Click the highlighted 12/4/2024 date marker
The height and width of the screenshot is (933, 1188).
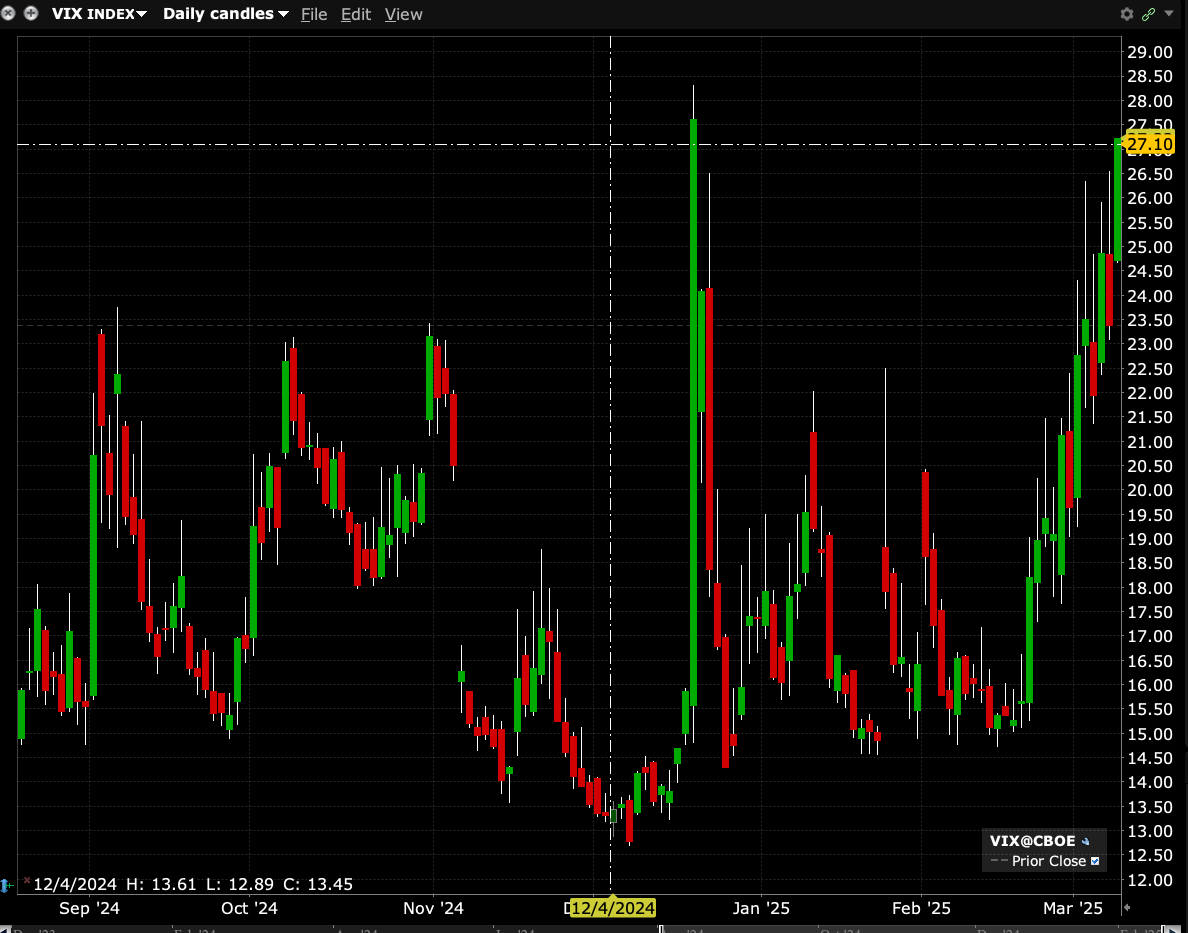612,908
